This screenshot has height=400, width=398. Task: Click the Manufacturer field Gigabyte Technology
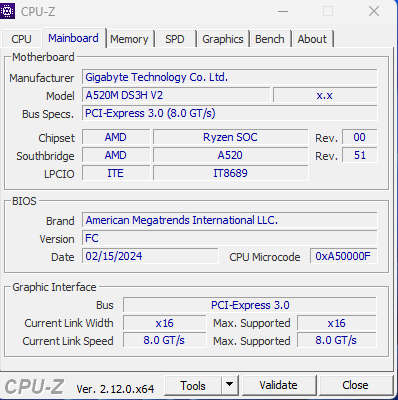(230, 77)
